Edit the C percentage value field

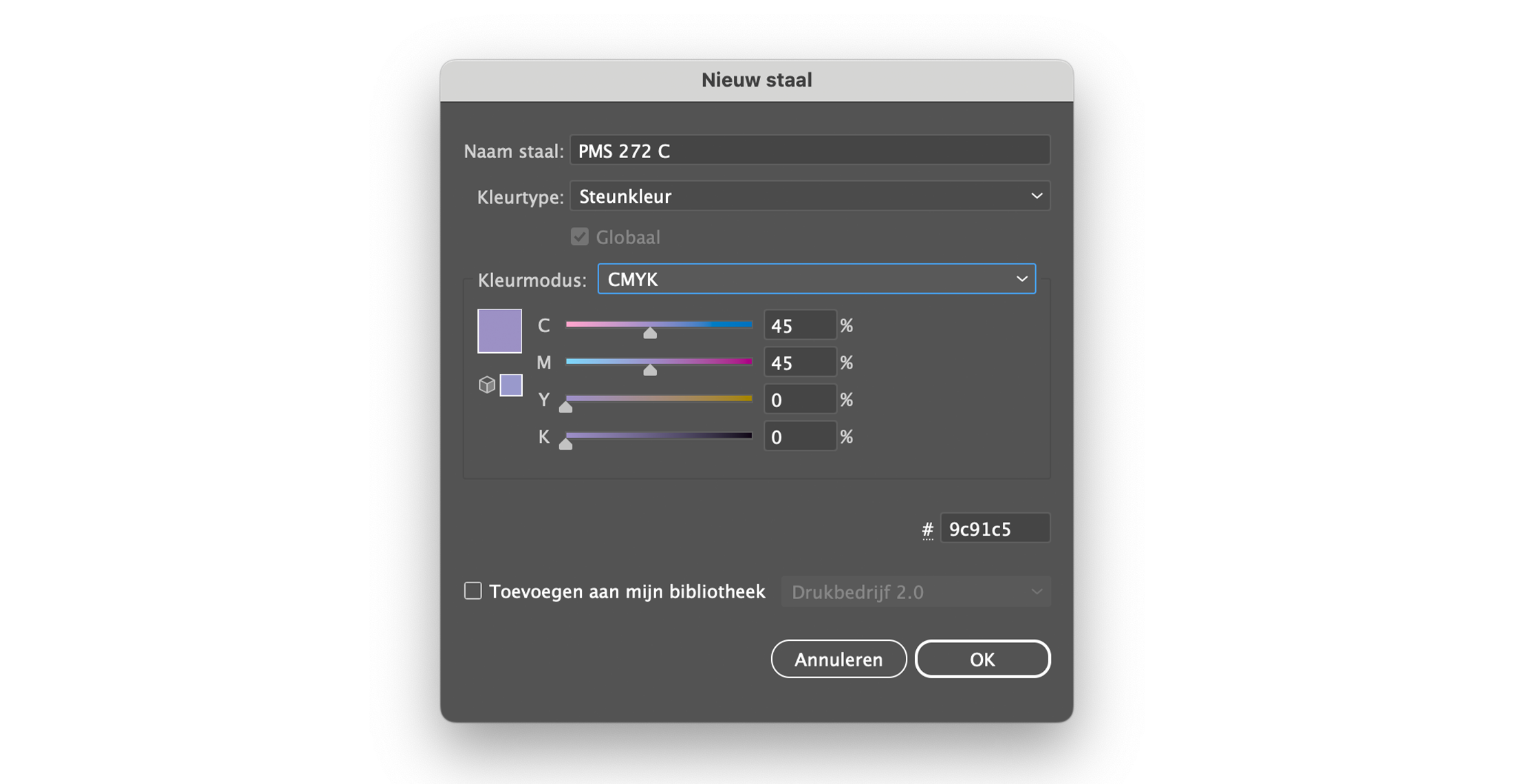(800, 325)
